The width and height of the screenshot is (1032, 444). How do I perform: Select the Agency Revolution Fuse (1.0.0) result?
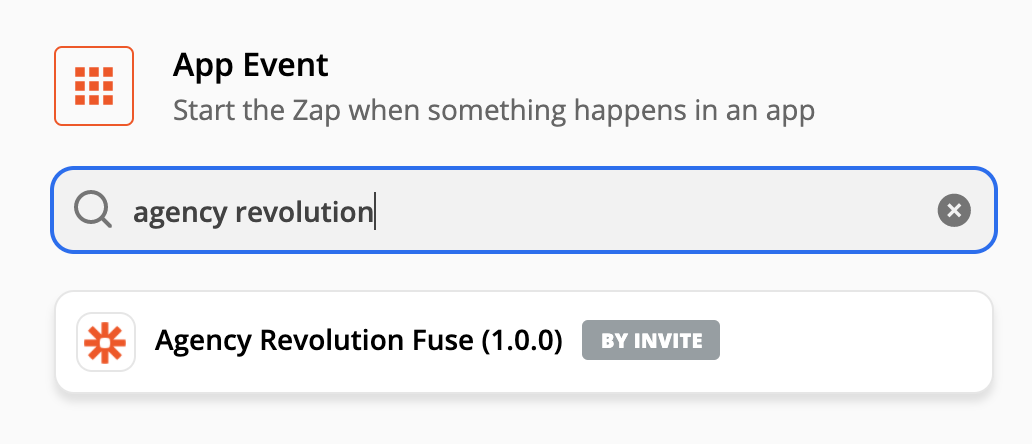coord(524,341)
